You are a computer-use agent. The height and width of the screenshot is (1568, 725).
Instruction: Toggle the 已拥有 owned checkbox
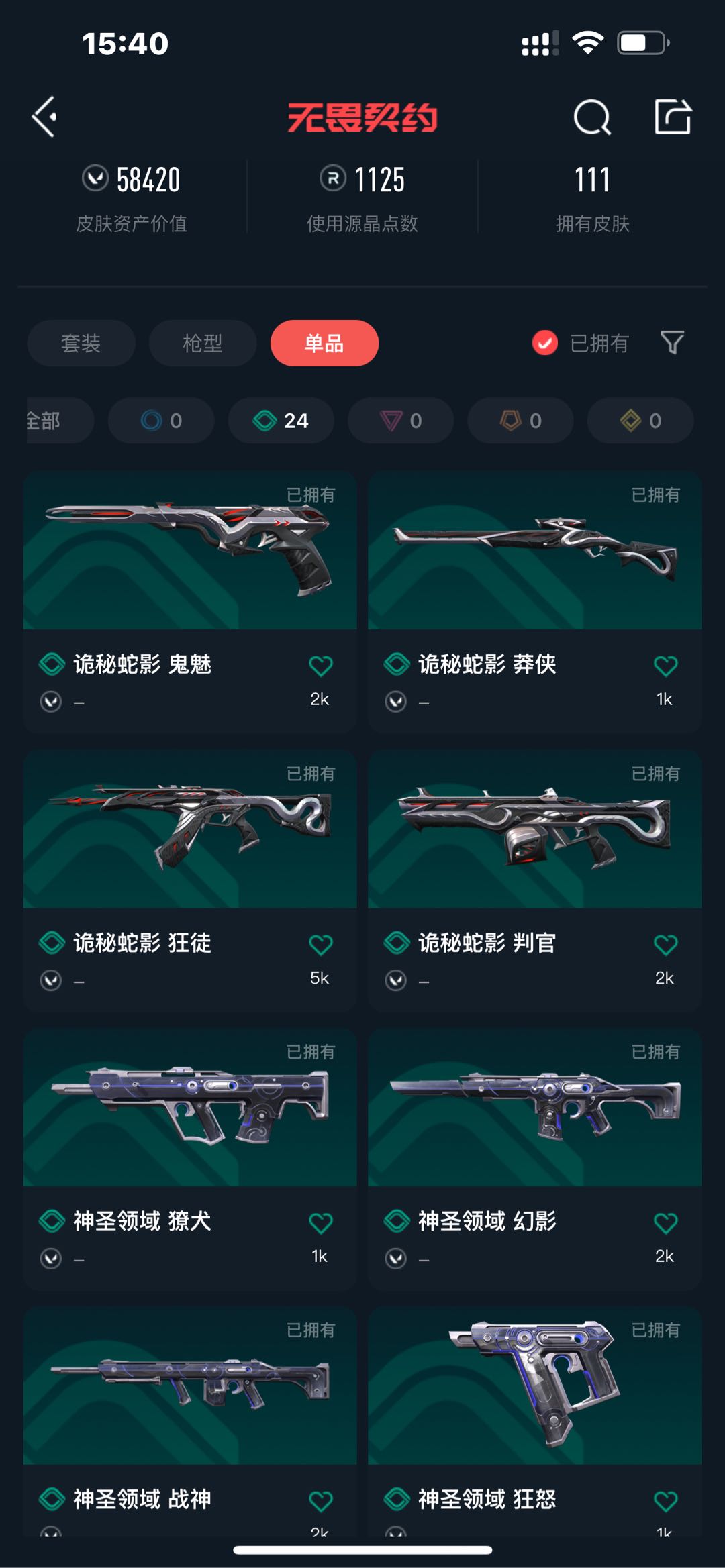[544, 343]
